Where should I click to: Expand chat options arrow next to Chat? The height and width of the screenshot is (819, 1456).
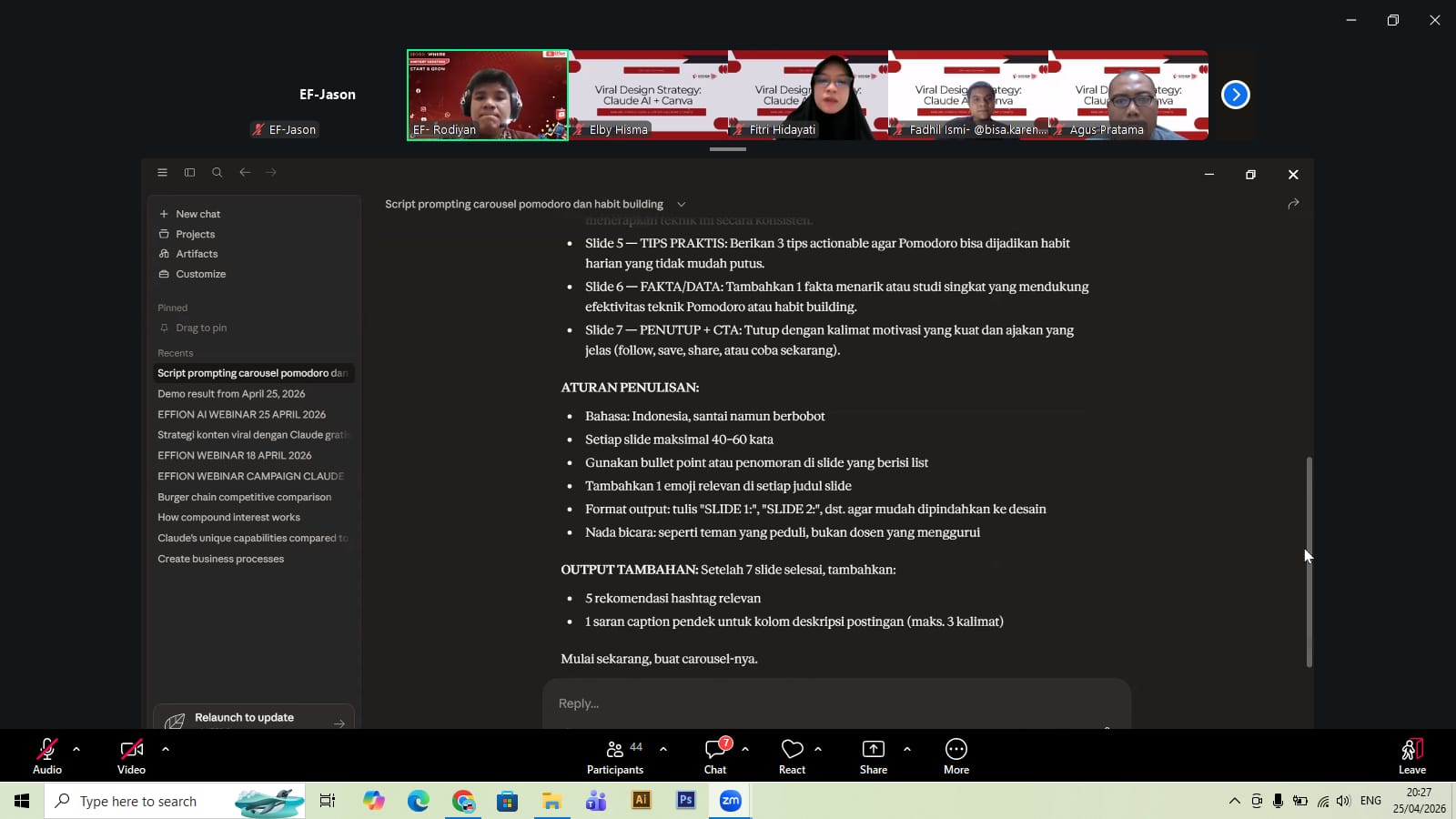click(745, 749)
